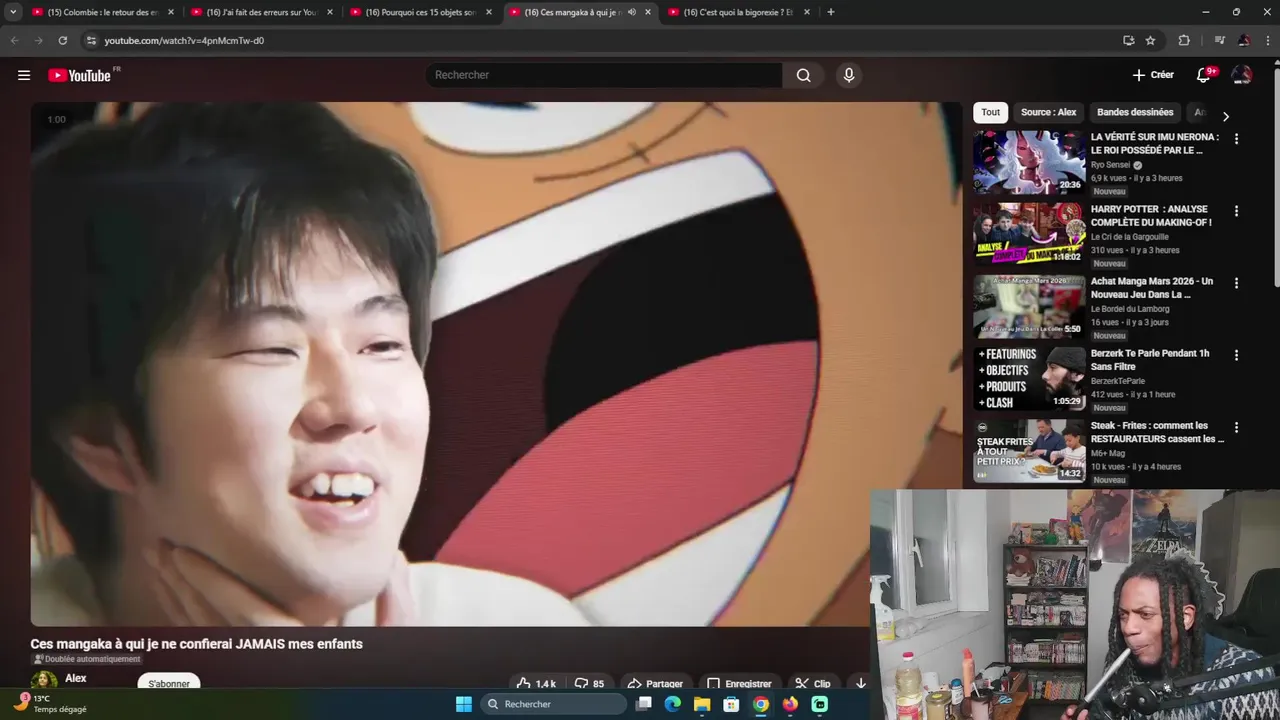Viewport: 1280px width, 720px height.
Task: Go back with browser back arrow
Action: (x=14, y=40)
